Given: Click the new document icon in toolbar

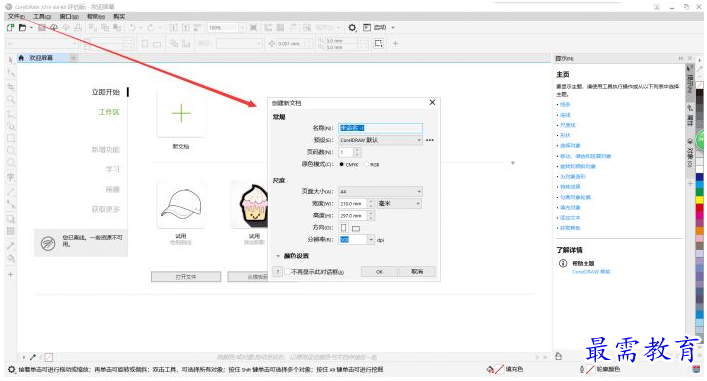Looking at the screenshot, I should (10, 28).
